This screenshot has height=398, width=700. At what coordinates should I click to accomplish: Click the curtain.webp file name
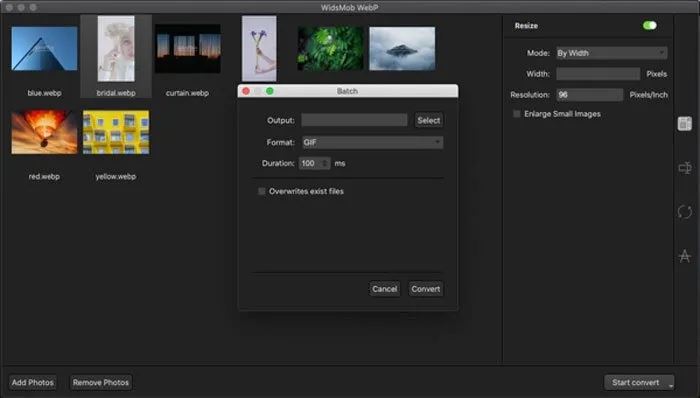[x=187, y=93]
